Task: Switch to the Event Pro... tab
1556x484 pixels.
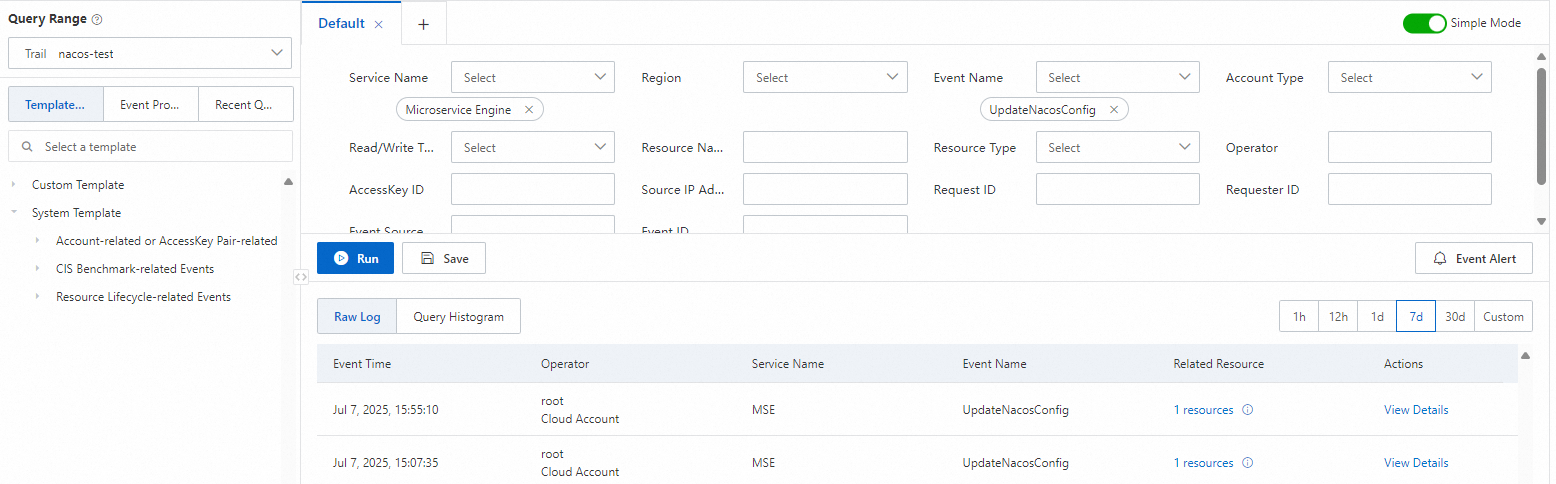Action: 150,104
